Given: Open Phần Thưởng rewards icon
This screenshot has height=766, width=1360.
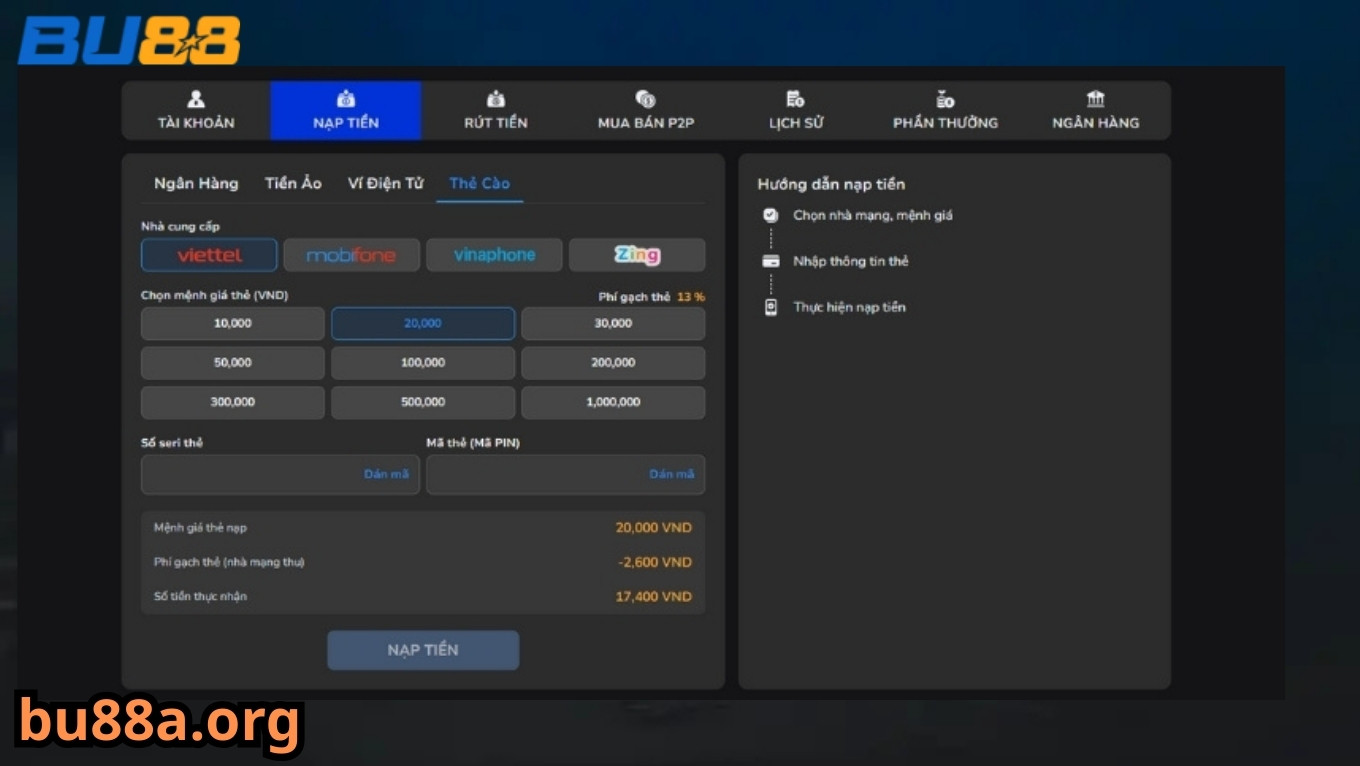Looking at the screenshot, I should (945, 100).
